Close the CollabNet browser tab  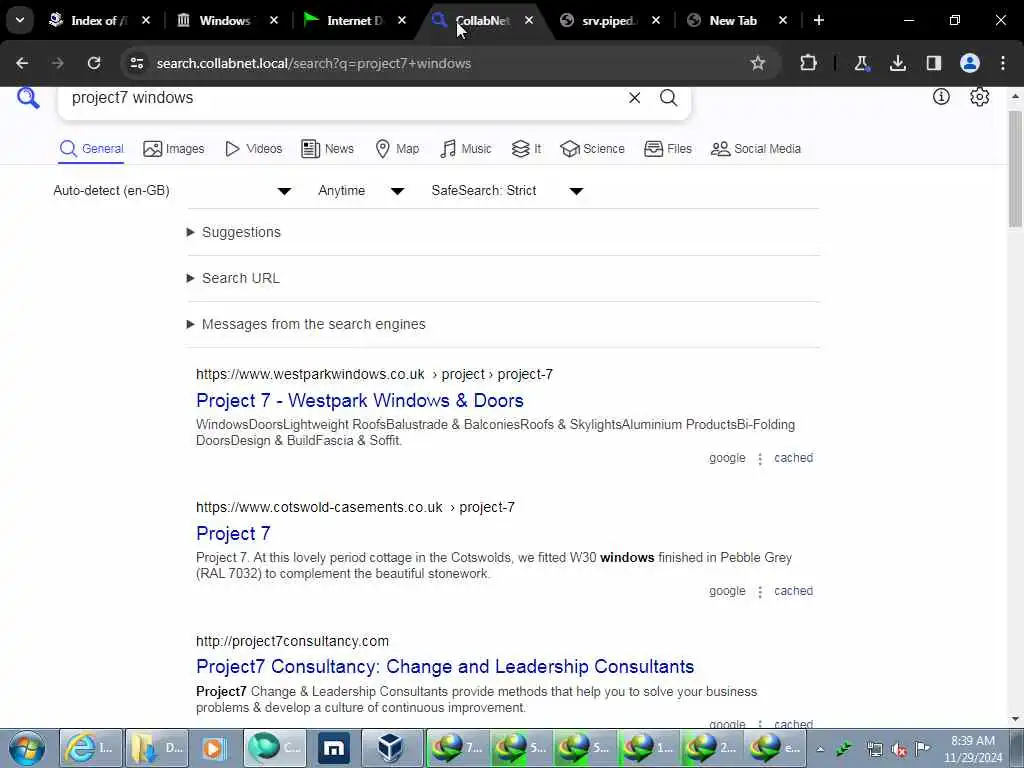pos(529,20)
